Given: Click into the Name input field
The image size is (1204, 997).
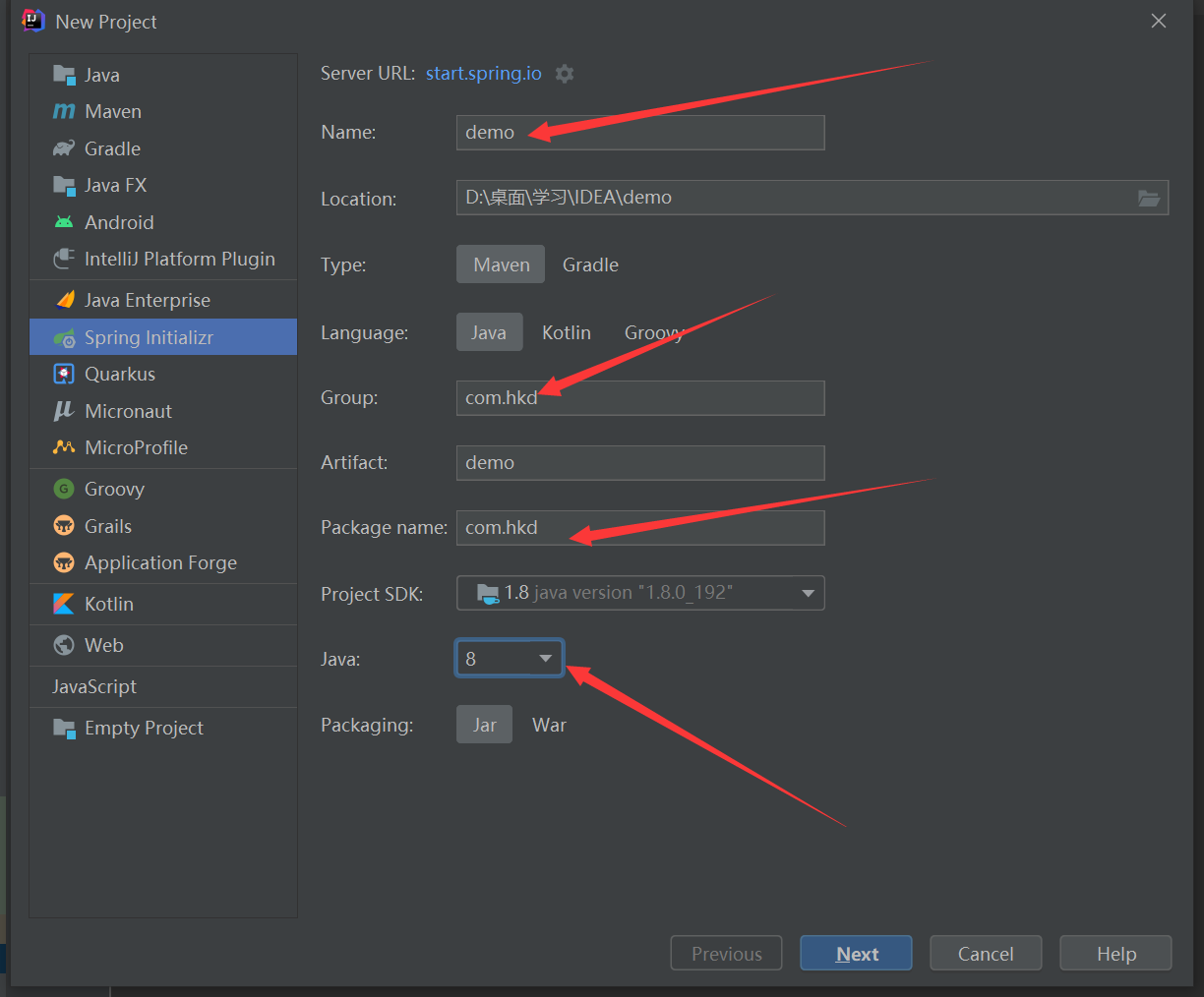Looking at the screenshot, I should [640, 133].
